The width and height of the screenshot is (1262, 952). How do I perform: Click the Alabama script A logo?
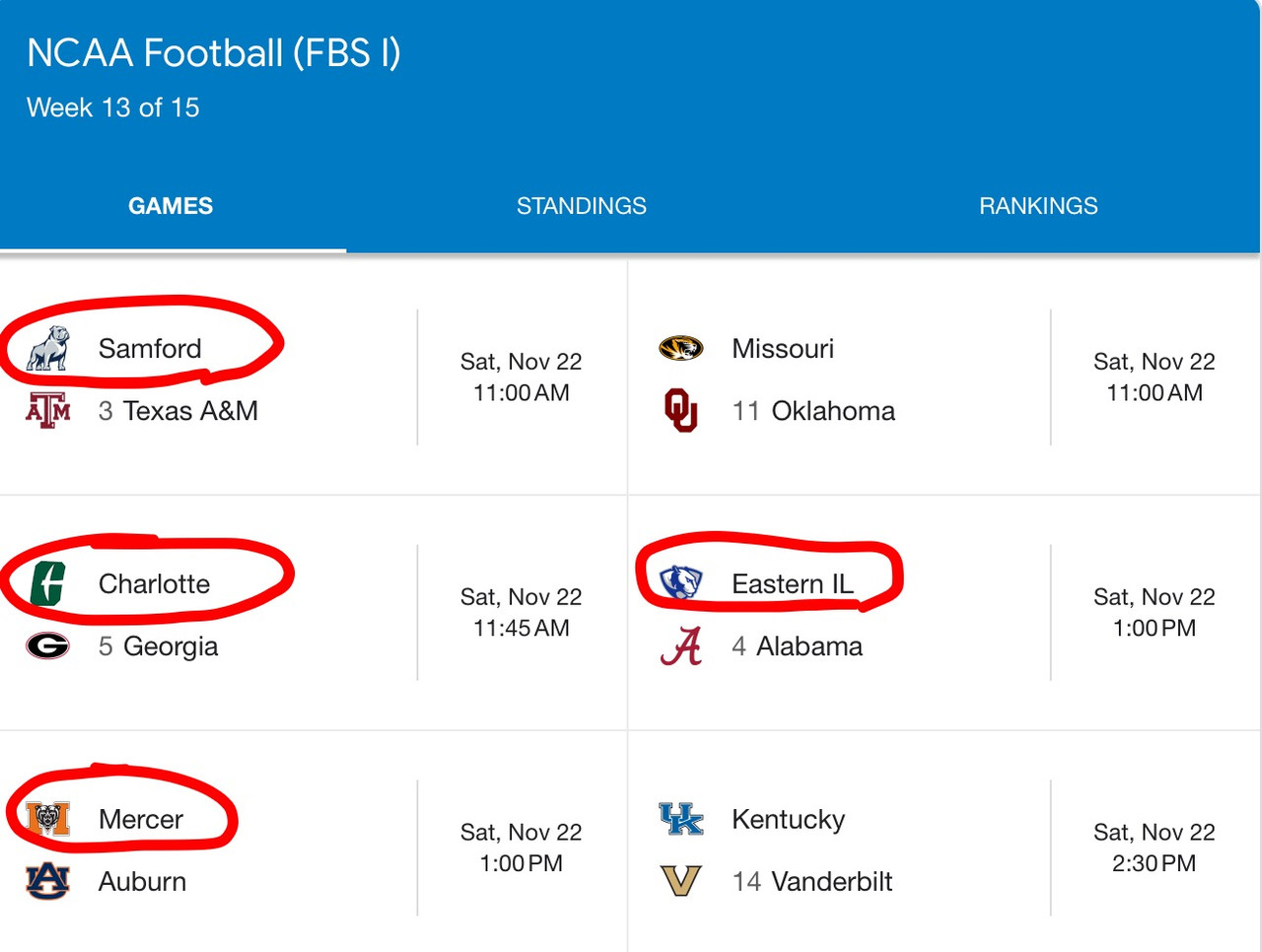coord(681,646)
